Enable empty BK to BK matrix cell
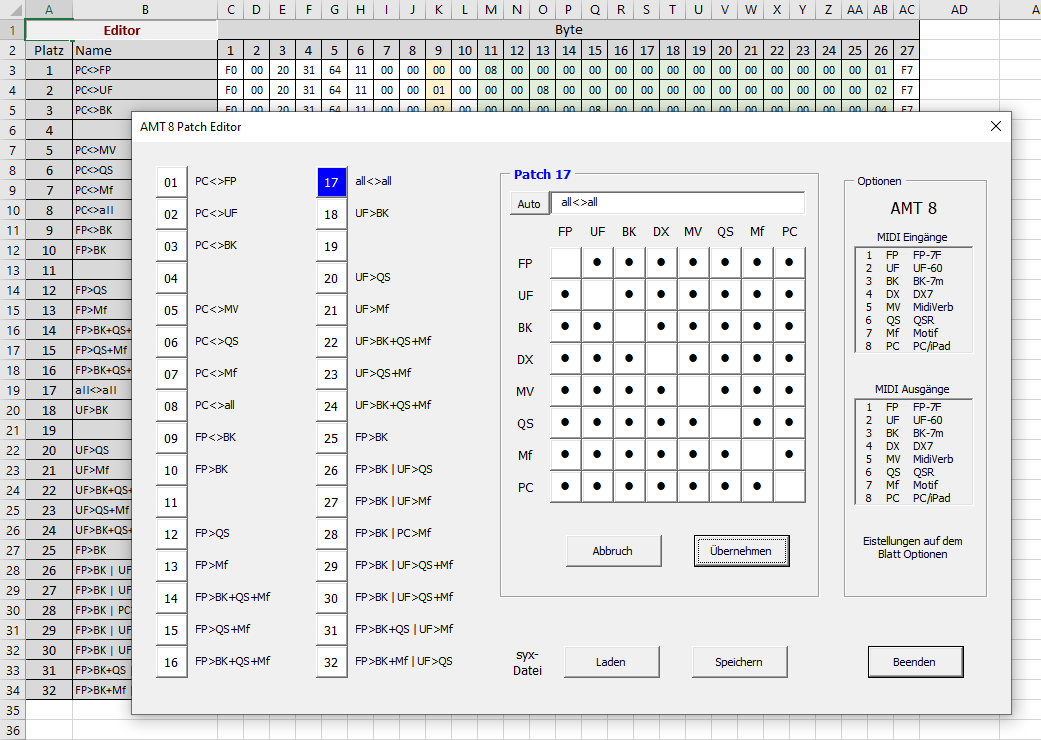1041x740 pixels. tap(629, 327)
